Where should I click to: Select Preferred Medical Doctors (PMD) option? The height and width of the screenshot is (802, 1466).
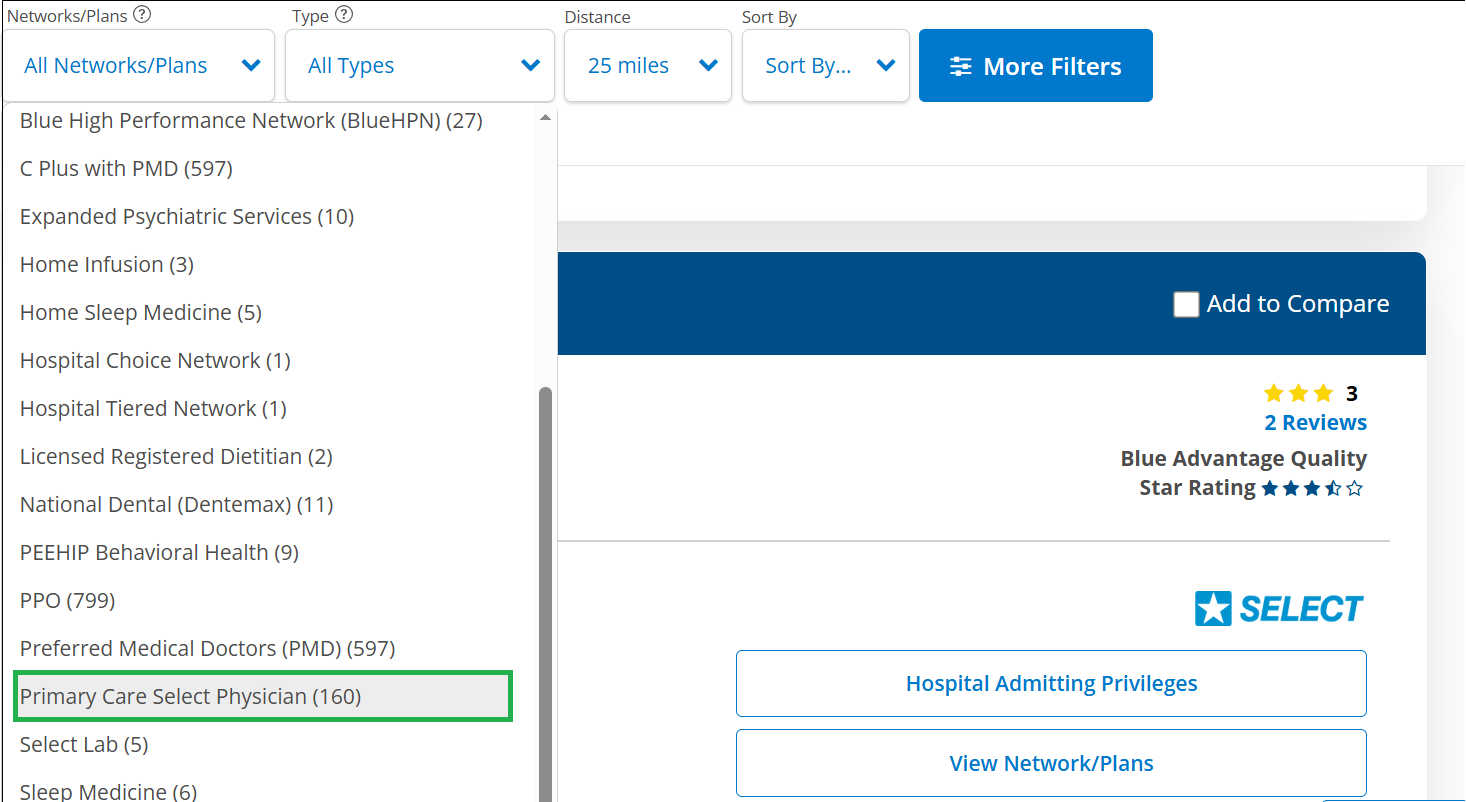[207, 648]
